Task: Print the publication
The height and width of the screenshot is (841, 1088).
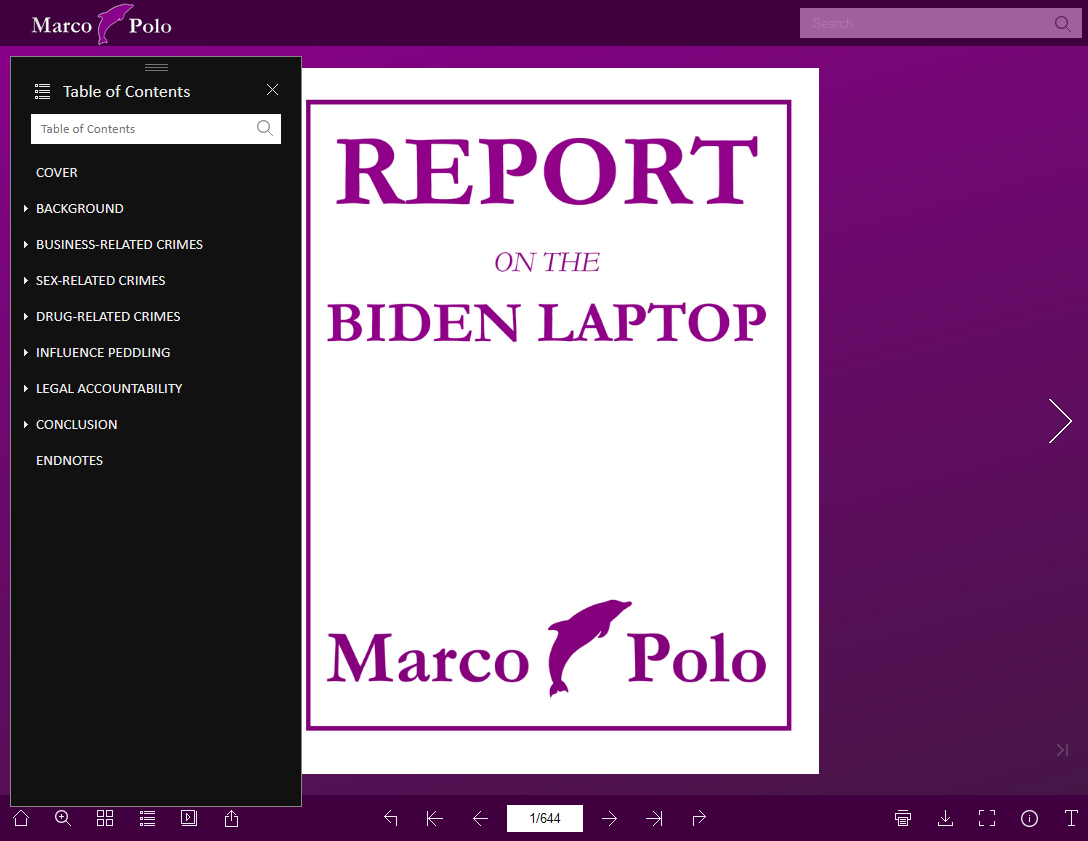Action: 903,818
